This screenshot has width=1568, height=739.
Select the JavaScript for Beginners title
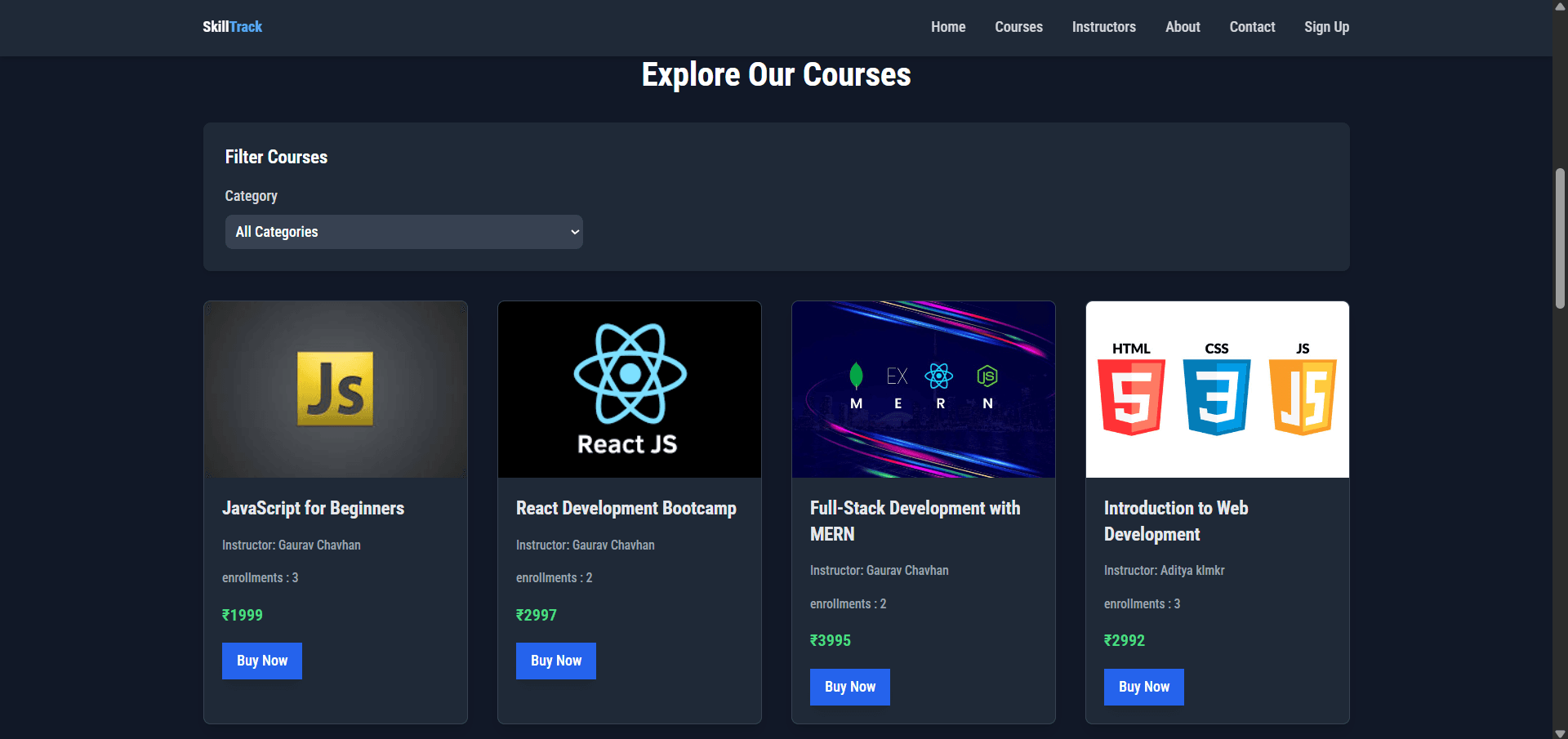[x=313, y=508]
